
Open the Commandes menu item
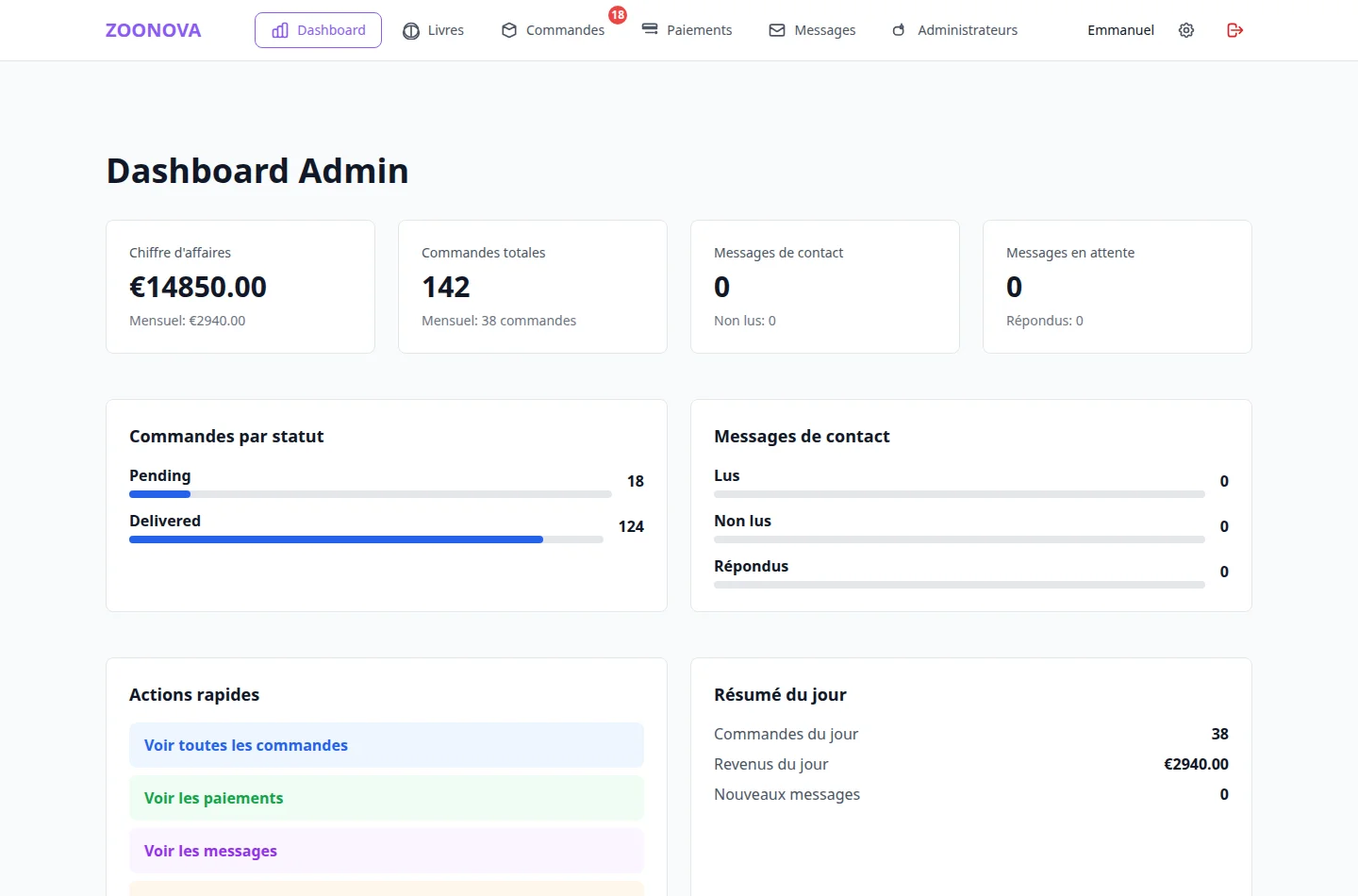coord(553,30)
